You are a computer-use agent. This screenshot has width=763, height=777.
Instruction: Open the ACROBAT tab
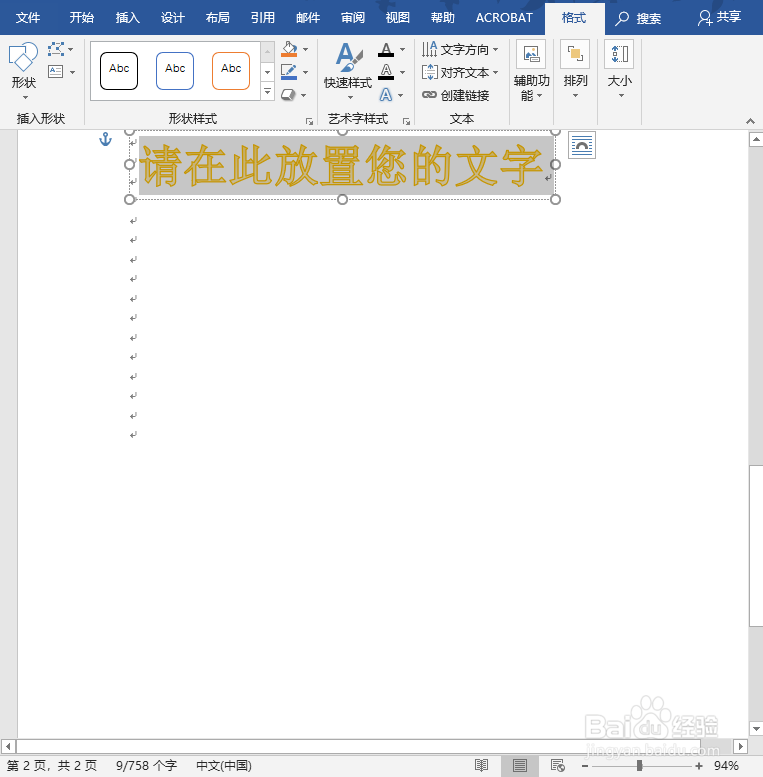point(504,18)
